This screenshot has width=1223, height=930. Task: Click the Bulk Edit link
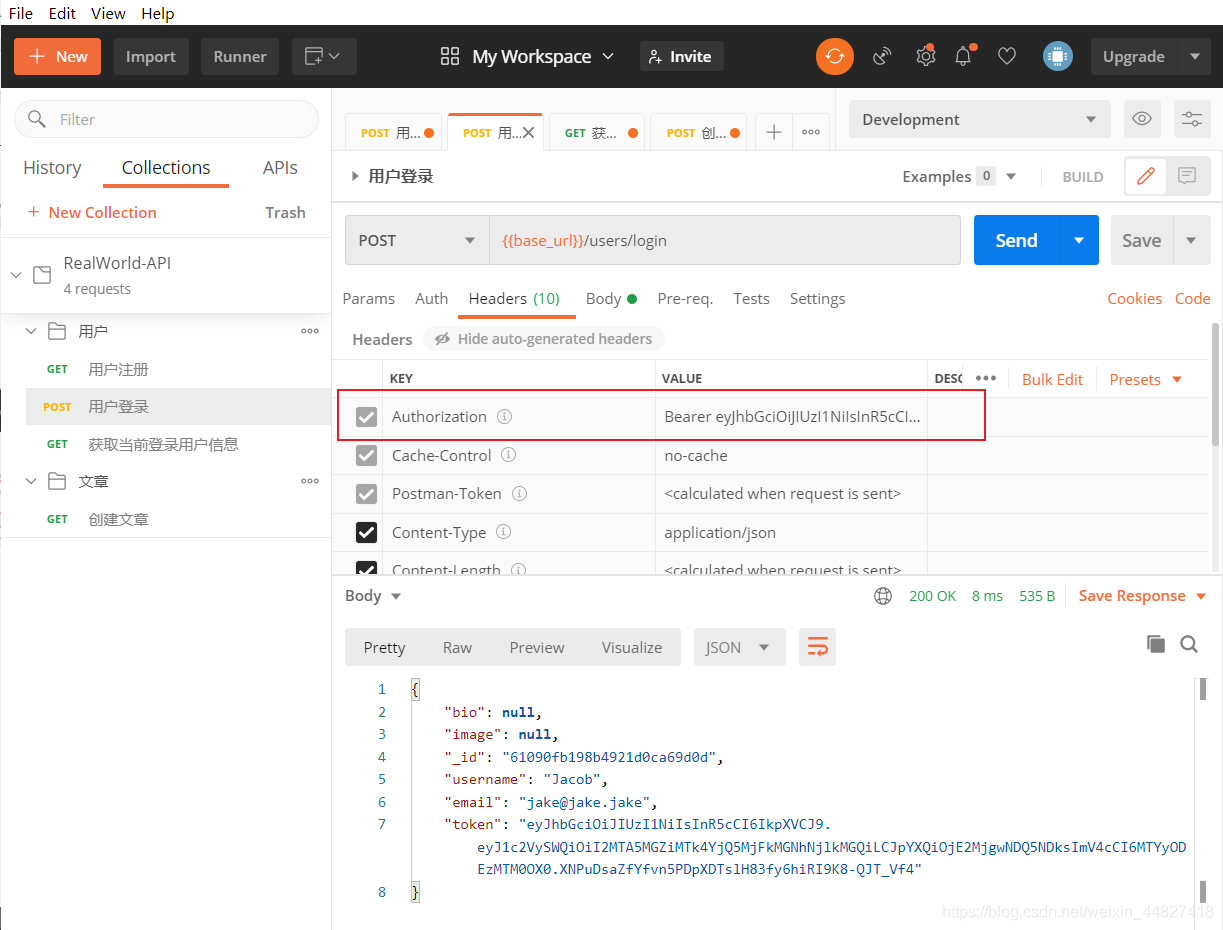1052,379
